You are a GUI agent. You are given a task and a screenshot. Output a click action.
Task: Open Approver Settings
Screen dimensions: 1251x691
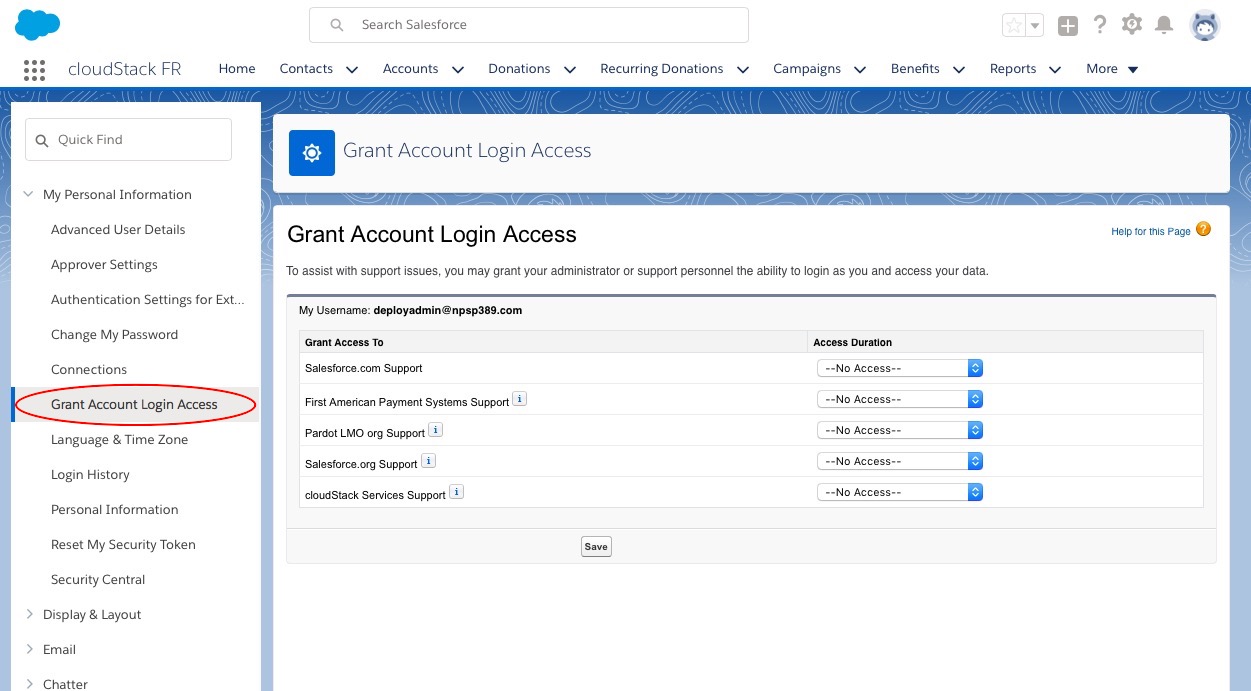point(104,265)
